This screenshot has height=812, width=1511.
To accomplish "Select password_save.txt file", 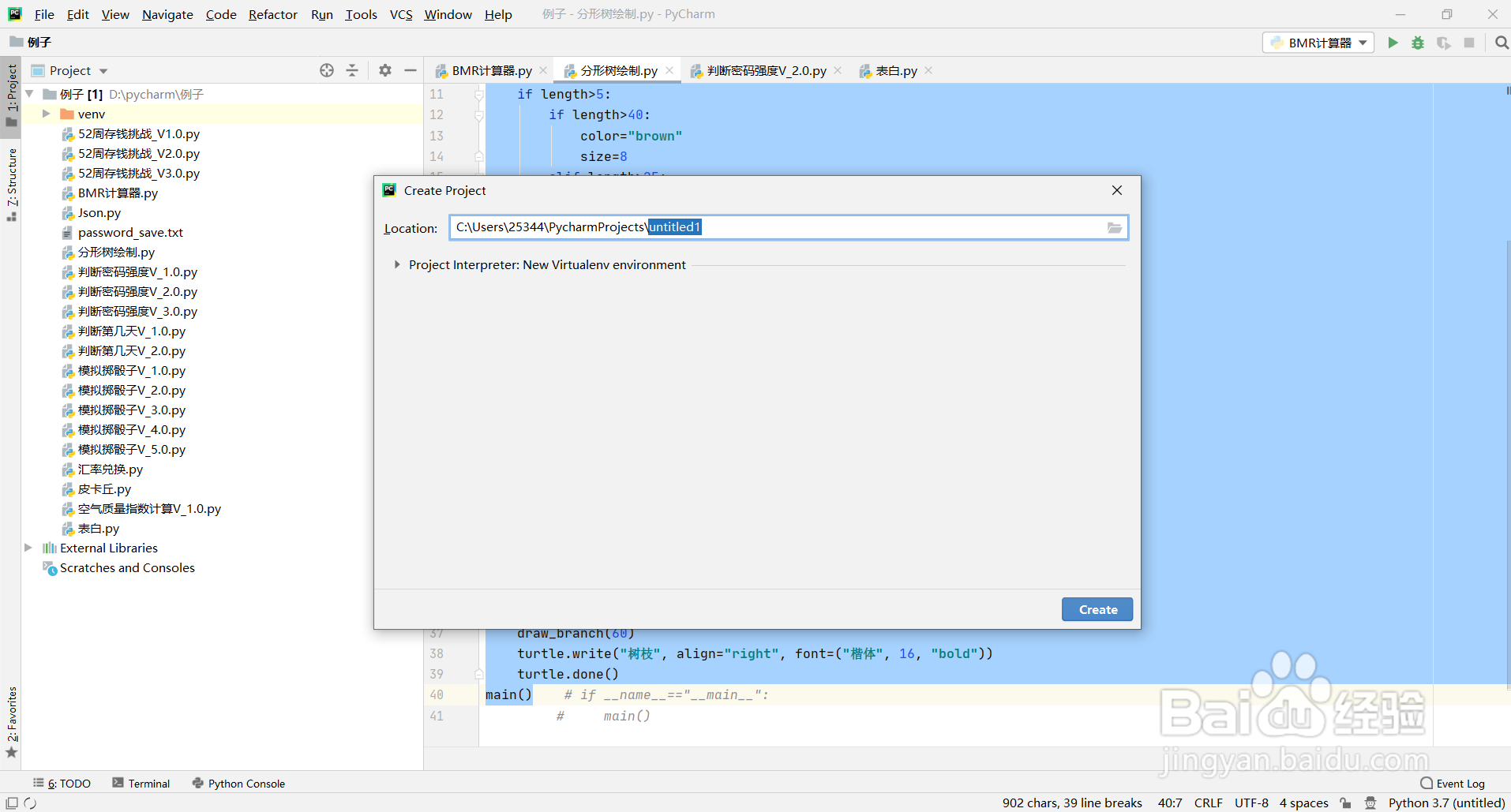I will [x=129, y=233].
